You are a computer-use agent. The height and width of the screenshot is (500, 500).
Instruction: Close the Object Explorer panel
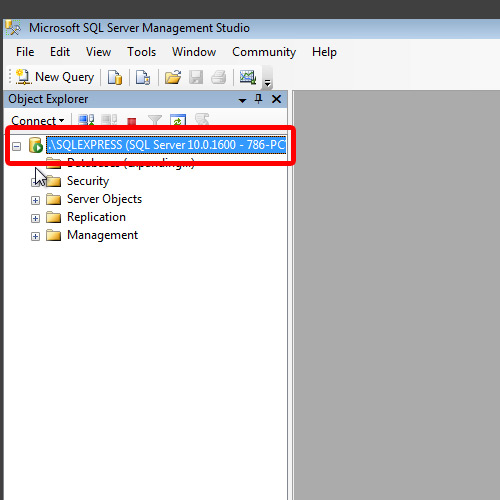pyautogui.click(x=276, y=99)
